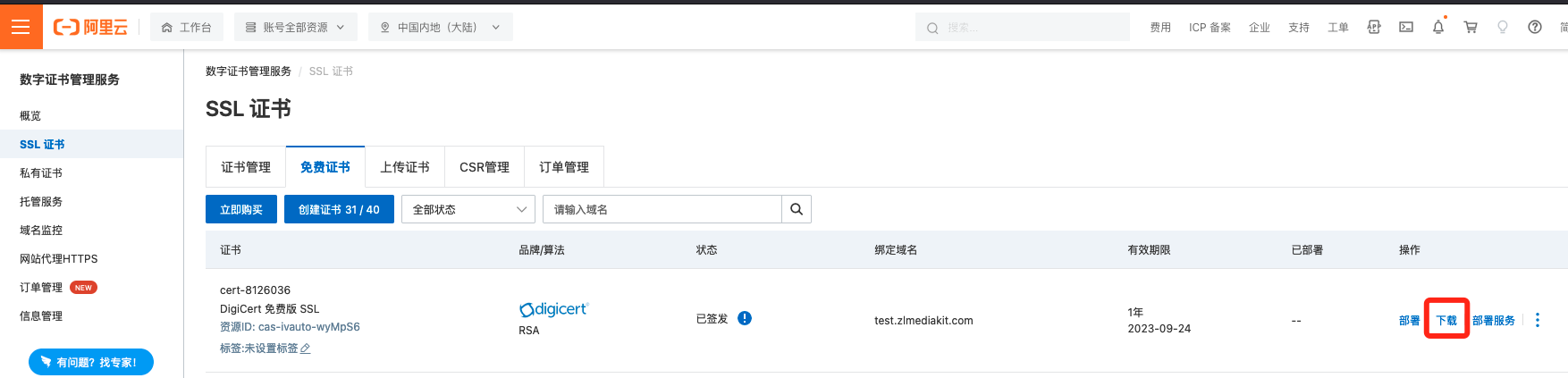Screen dimensions: 1568x378
Task: Switch to the CSR管理 tab
Action: pos(485,167)
